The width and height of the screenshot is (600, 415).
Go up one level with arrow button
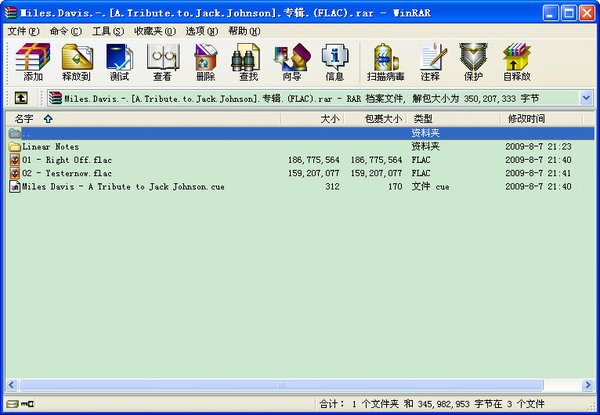pyautogui.click(x=21, y=98)
